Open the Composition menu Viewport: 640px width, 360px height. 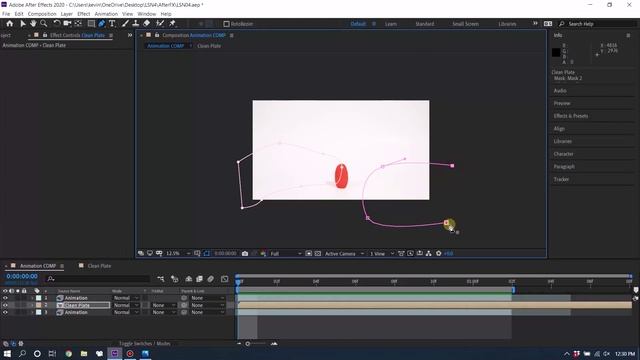(42, 14)
